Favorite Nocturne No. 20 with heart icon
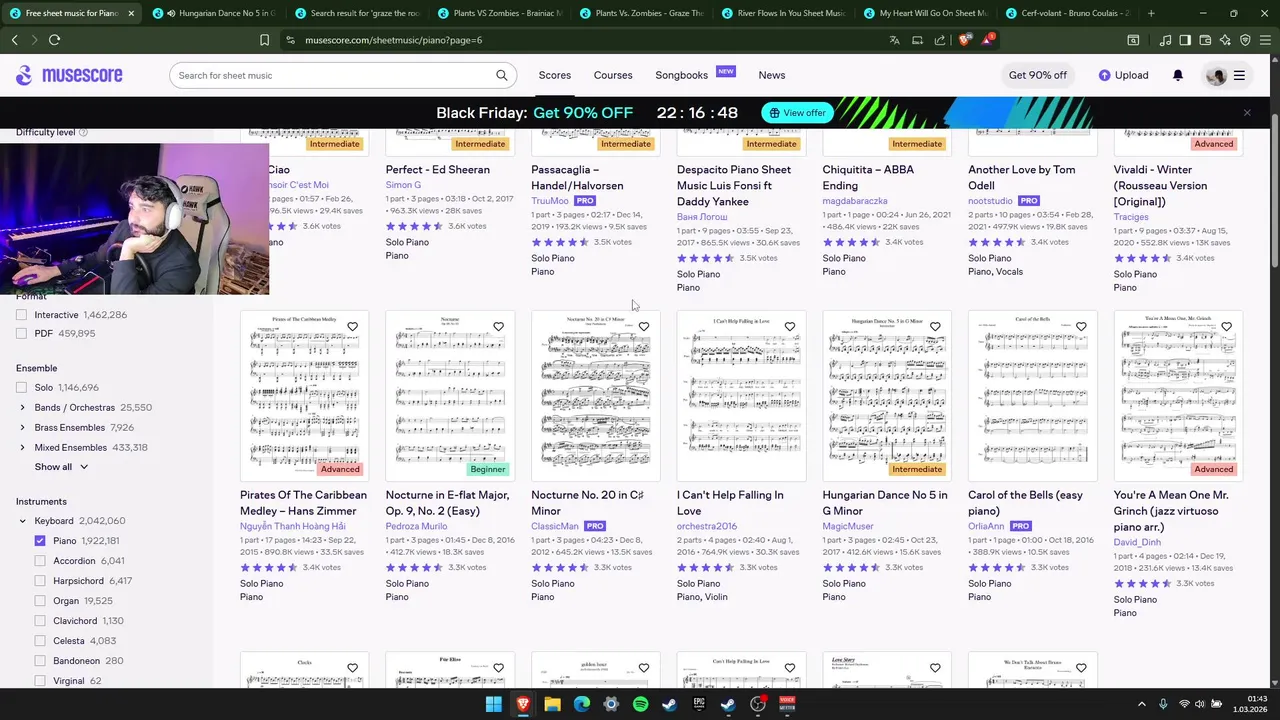The width and height of the screenshot is (1280, 720). click(x=644, y=327)
